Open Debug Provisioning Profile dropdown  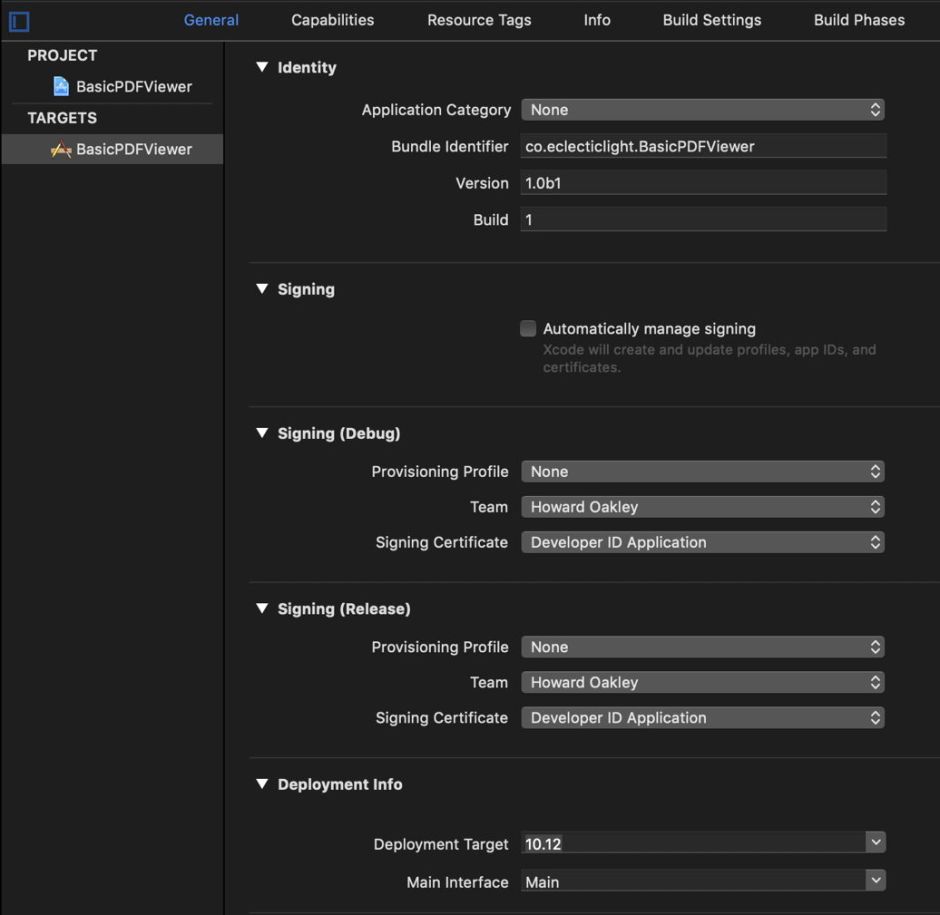click(702, 472)
